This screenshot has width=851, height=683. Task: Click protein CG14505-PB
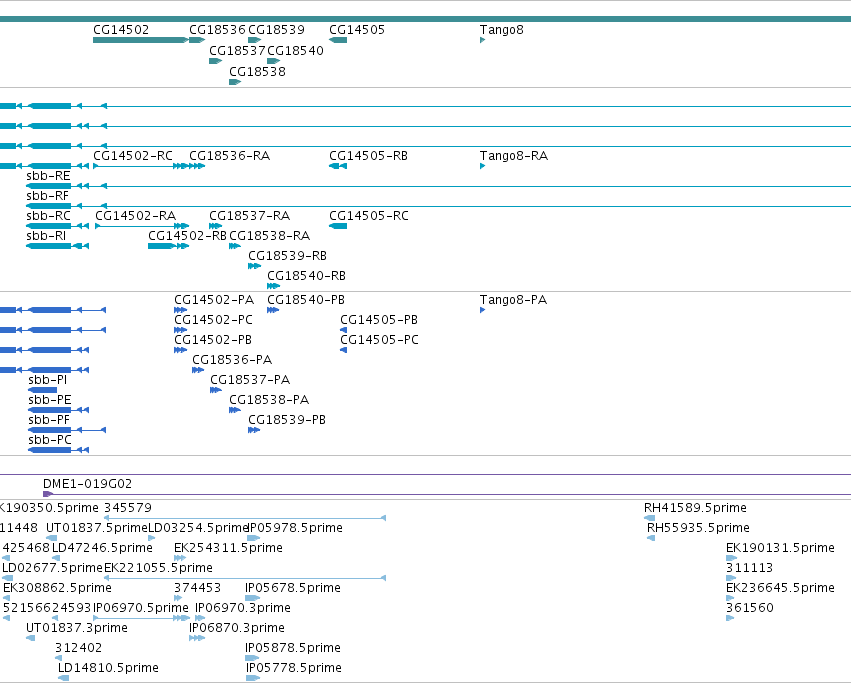pos(344,330)
